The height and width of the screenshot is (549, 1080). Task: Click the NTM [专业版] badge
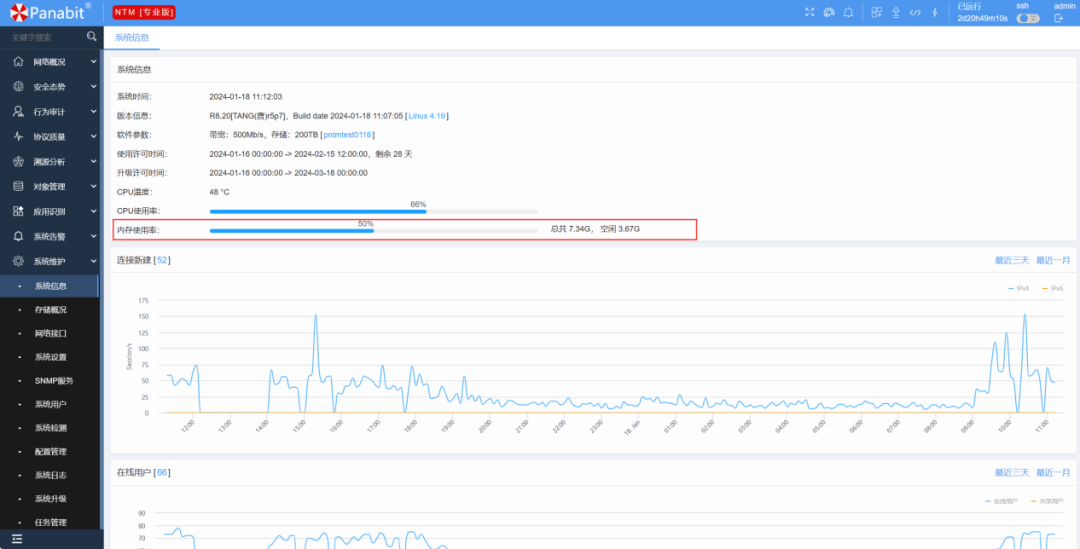[144, 12]
